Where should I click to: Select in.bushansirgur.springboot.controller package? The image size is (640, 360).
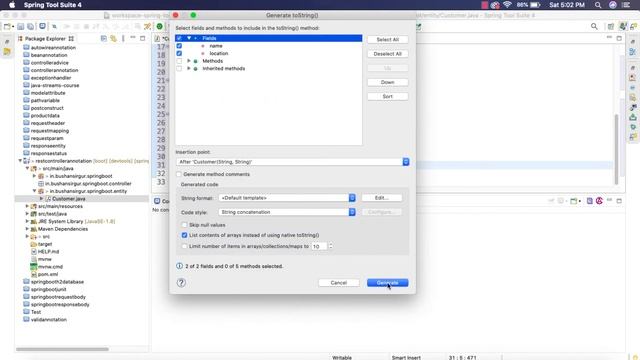[x=88, y=184]
